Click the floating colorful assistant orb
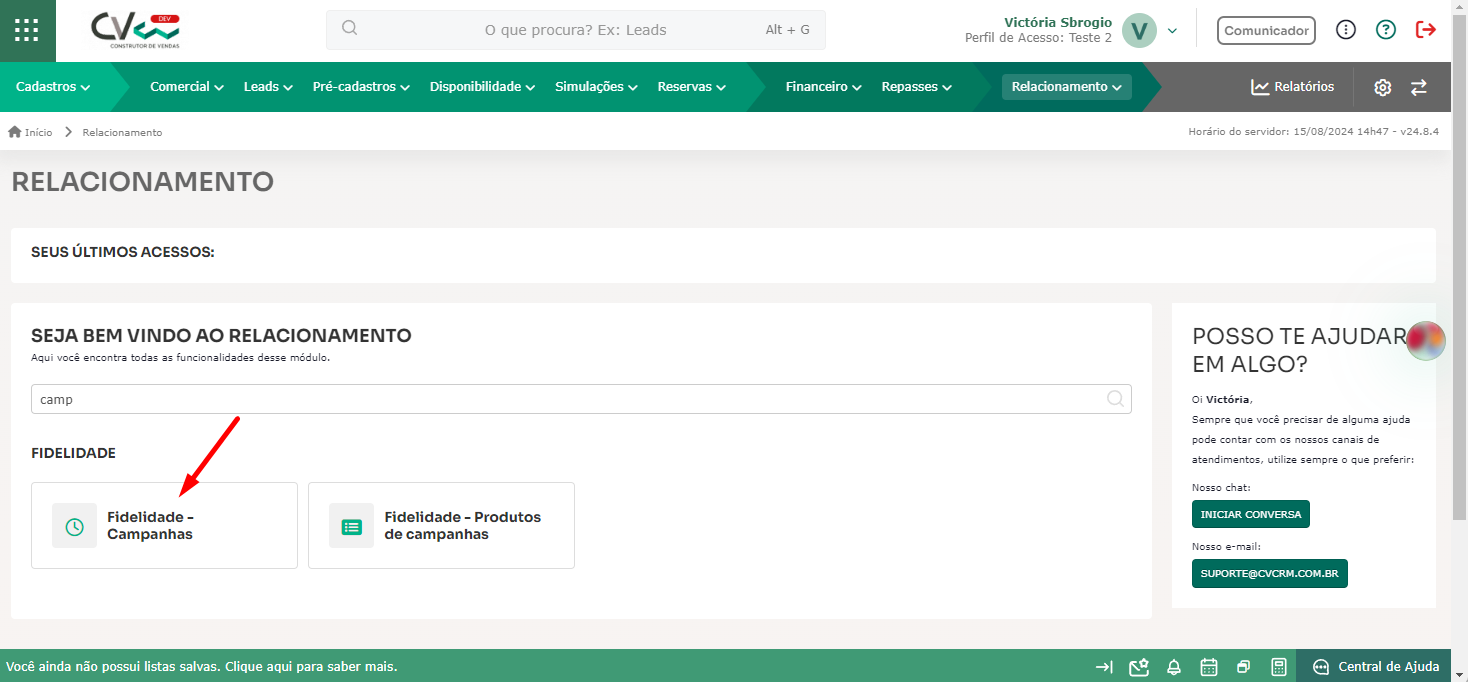 point(1426,341)
